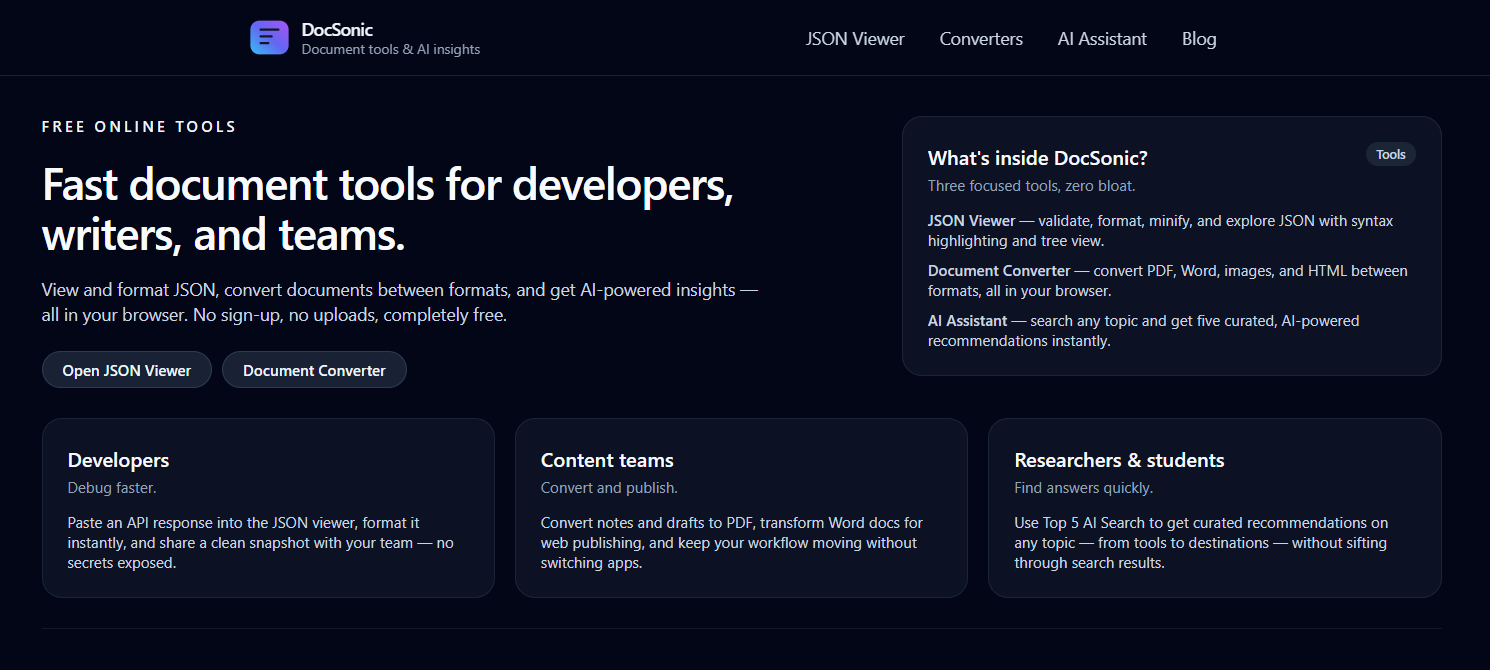Screen dimensions: 1490x670
Task: Click bold 'JSON Viewer' in feature list
Action: [x=971, y=221]
